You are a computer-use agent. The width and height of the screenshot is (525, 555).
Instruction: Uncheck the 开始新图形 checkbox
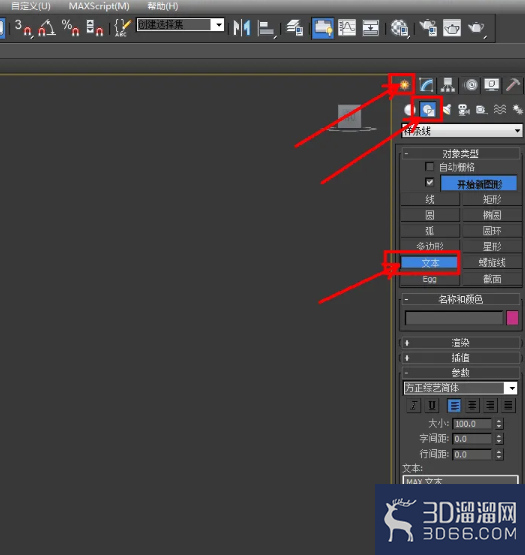click(429, 182)
